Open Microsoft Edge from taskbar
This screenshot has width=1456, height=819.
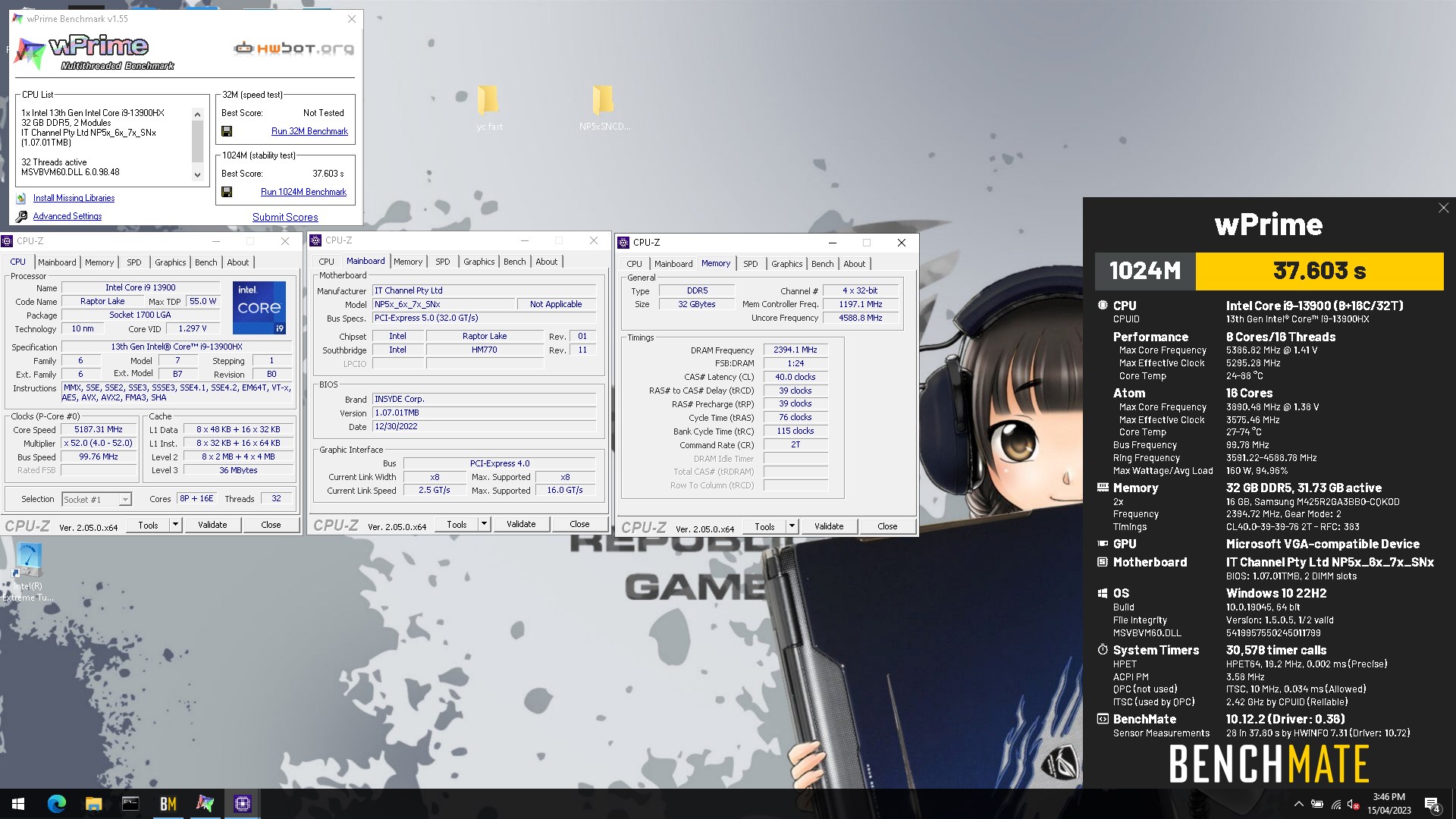[x=57, y=804]
